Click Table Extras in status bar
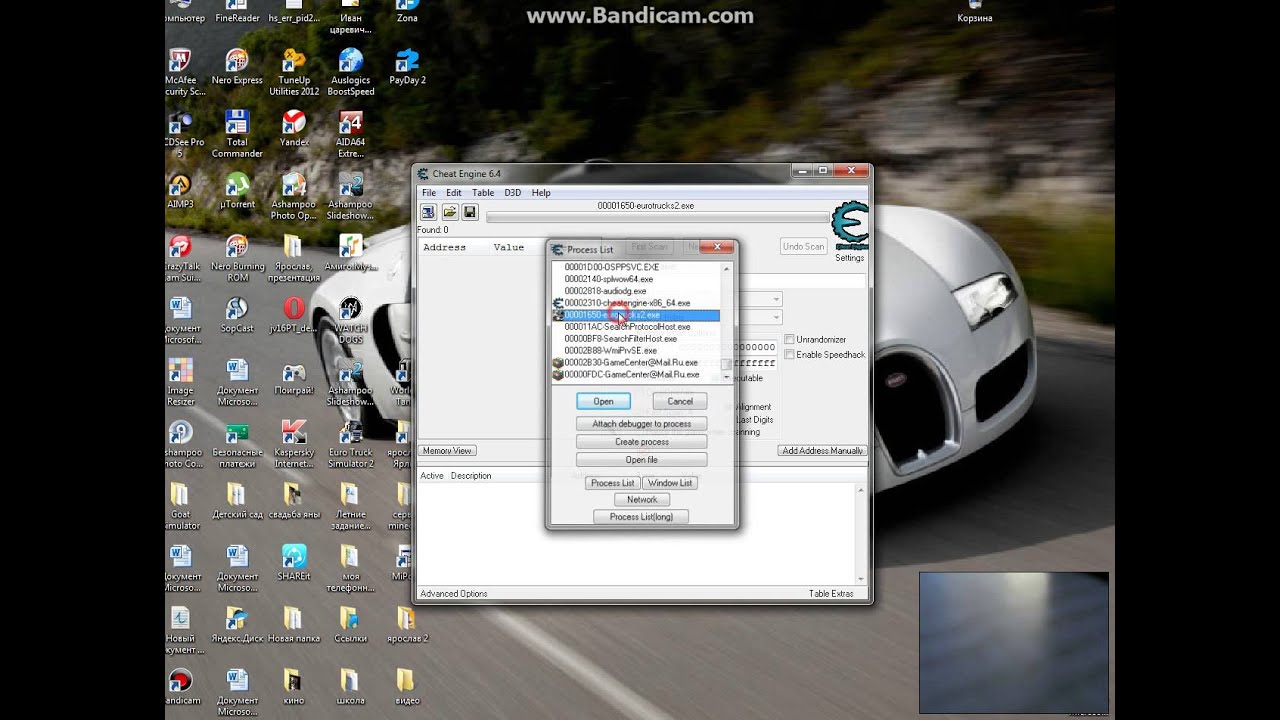1280x720 pixels. (831, 594)
